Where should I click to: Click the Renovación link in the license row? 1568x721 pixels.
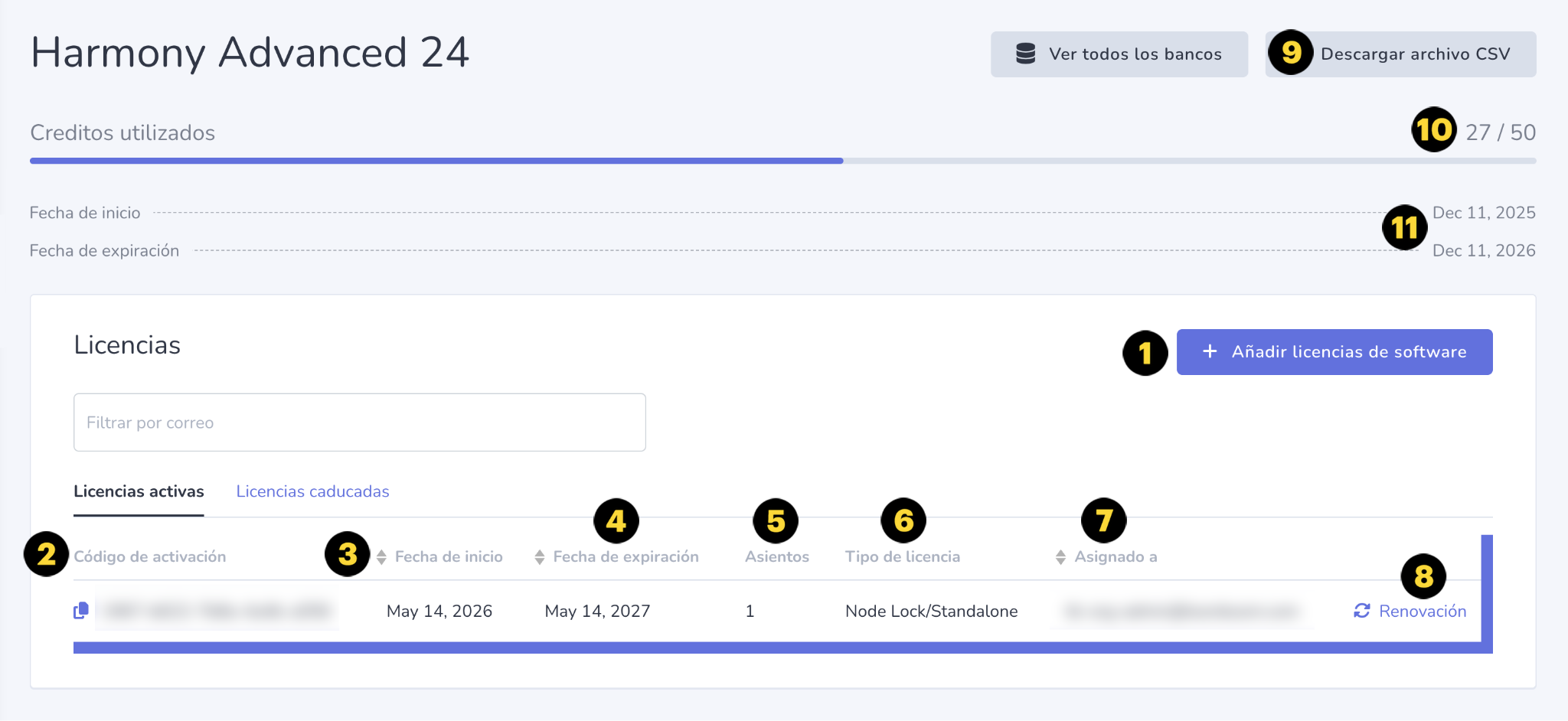tap(1410, 611)
